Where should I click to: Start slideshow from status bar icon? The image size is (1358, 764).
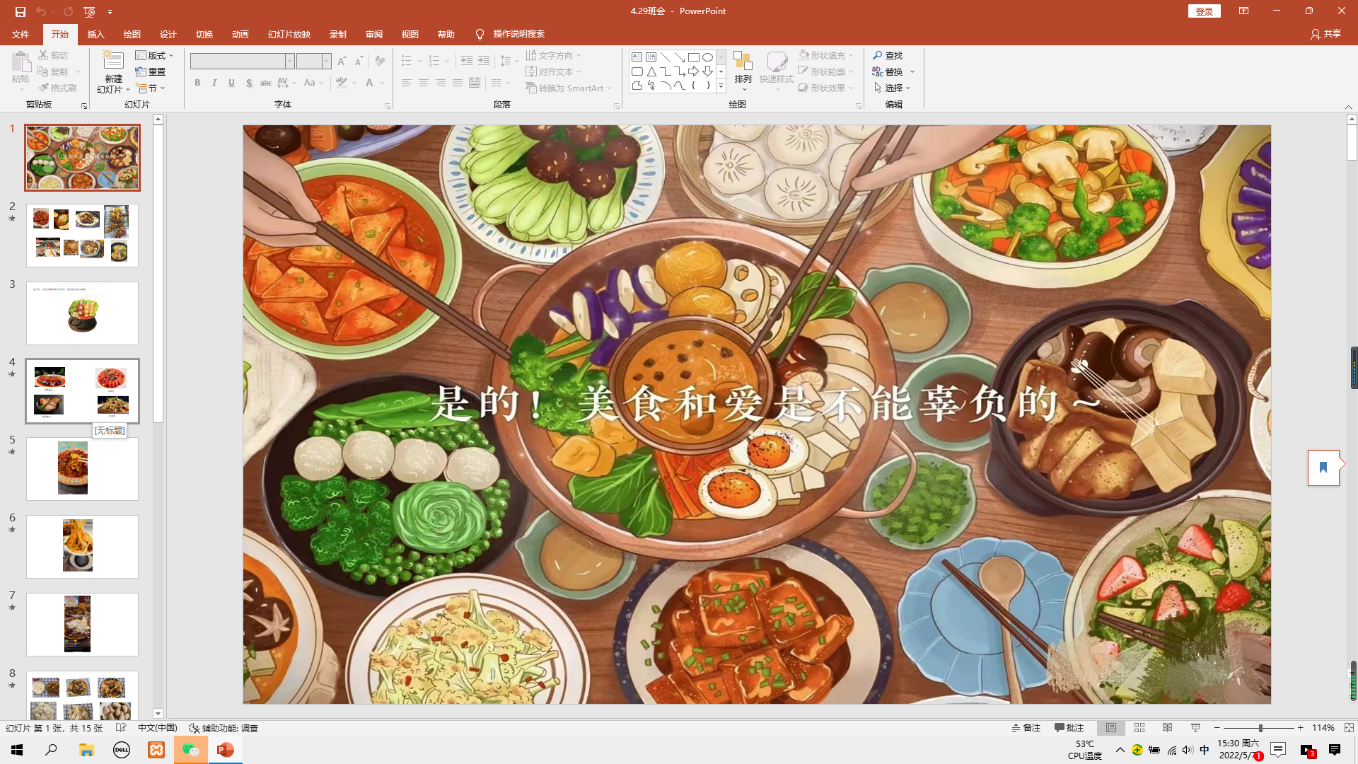click(1195, 728)
